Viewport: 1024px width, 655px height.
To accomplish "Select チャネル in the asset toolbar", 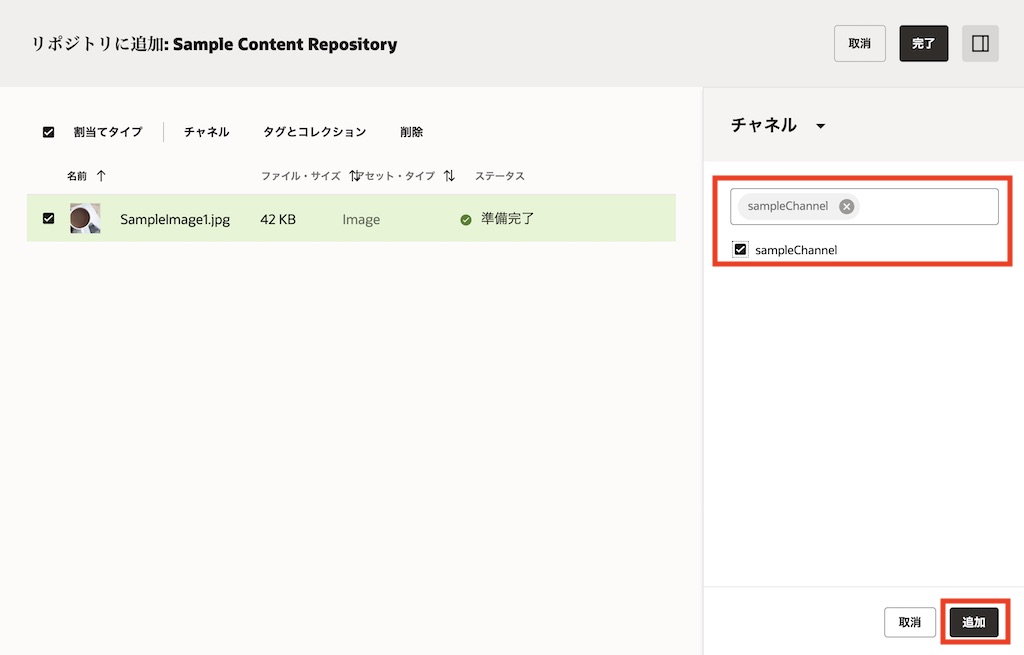I will pyautogui.click(x=206, y=132).
